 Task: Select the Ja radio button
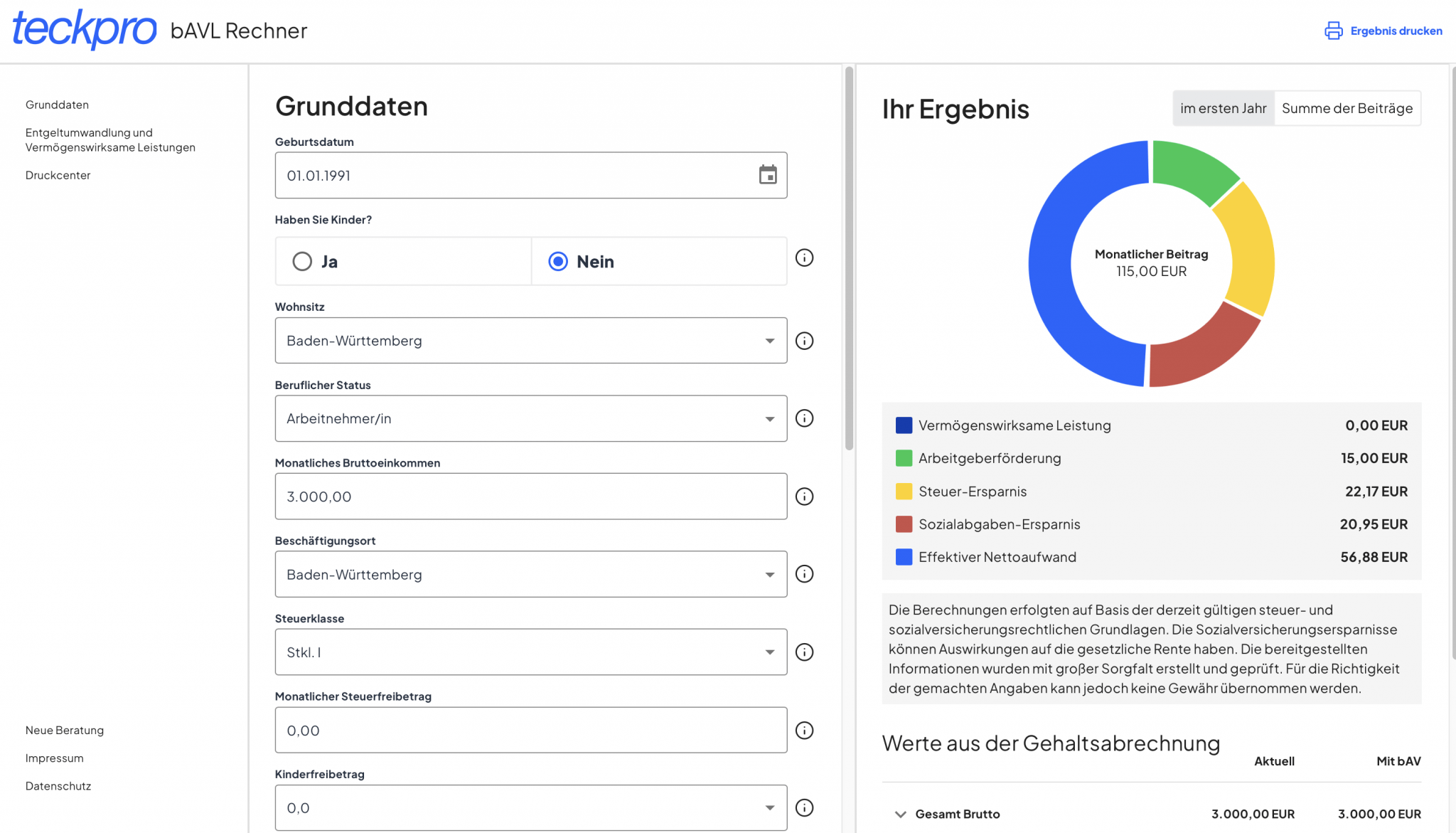pyautogui.click(x=302, y=262)
